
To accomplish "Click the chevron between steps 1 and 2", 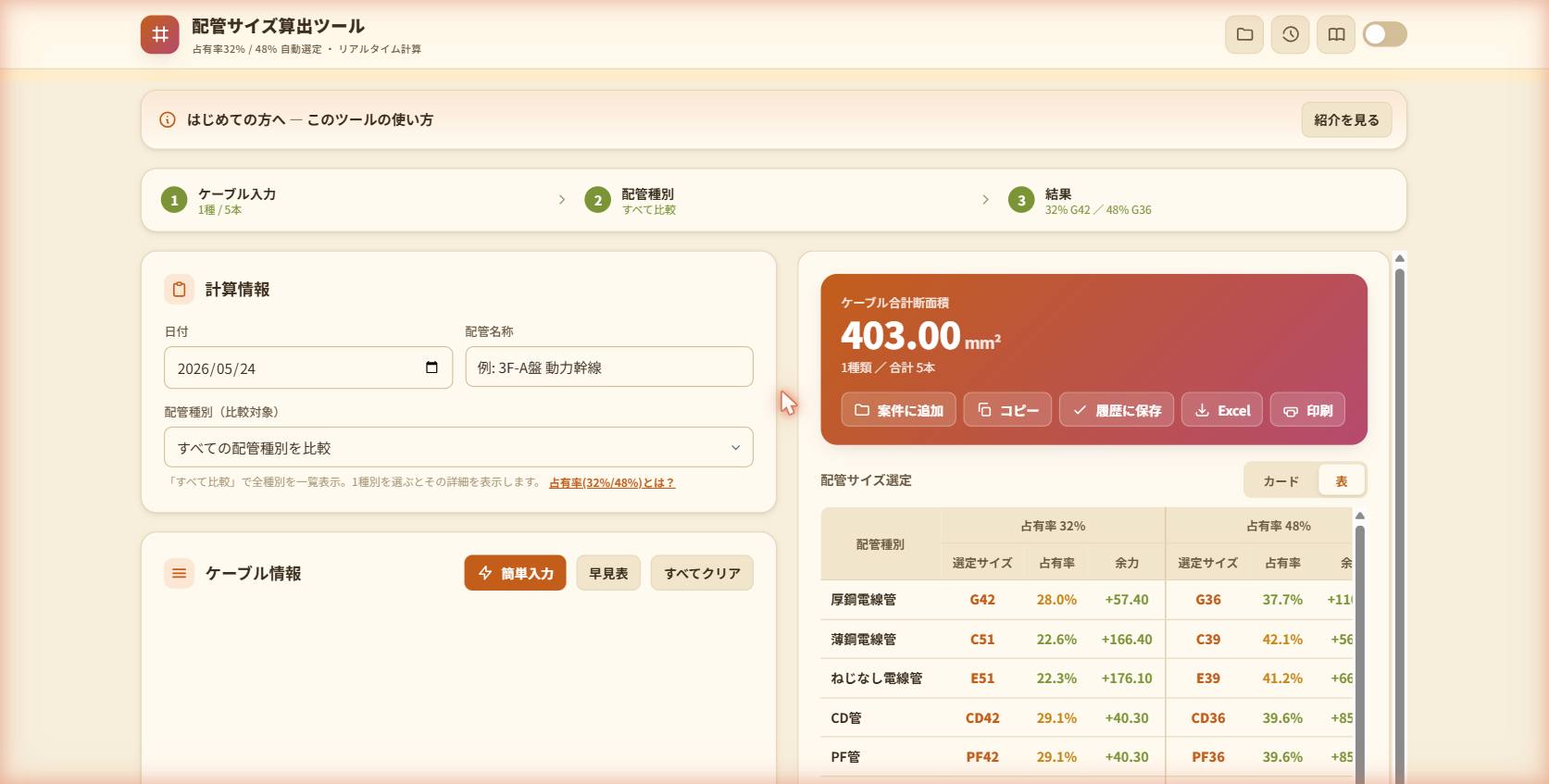I will (561, 200).
